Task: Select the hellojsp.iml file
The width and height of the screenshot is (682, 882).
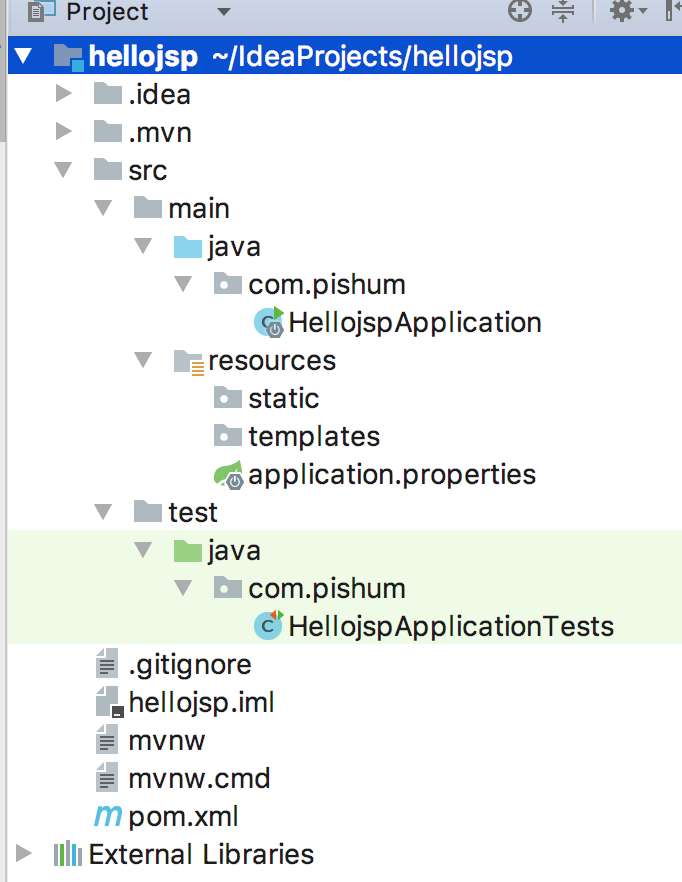Action: pos(201,702)
